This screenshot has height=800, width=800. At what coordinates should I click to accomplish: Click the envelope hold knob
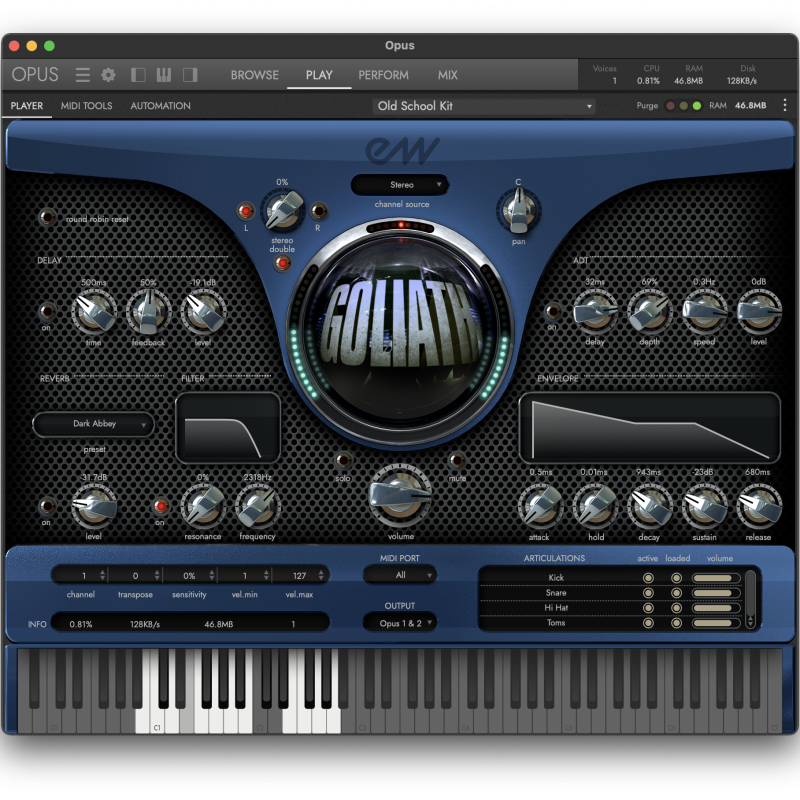coord(595,507)
